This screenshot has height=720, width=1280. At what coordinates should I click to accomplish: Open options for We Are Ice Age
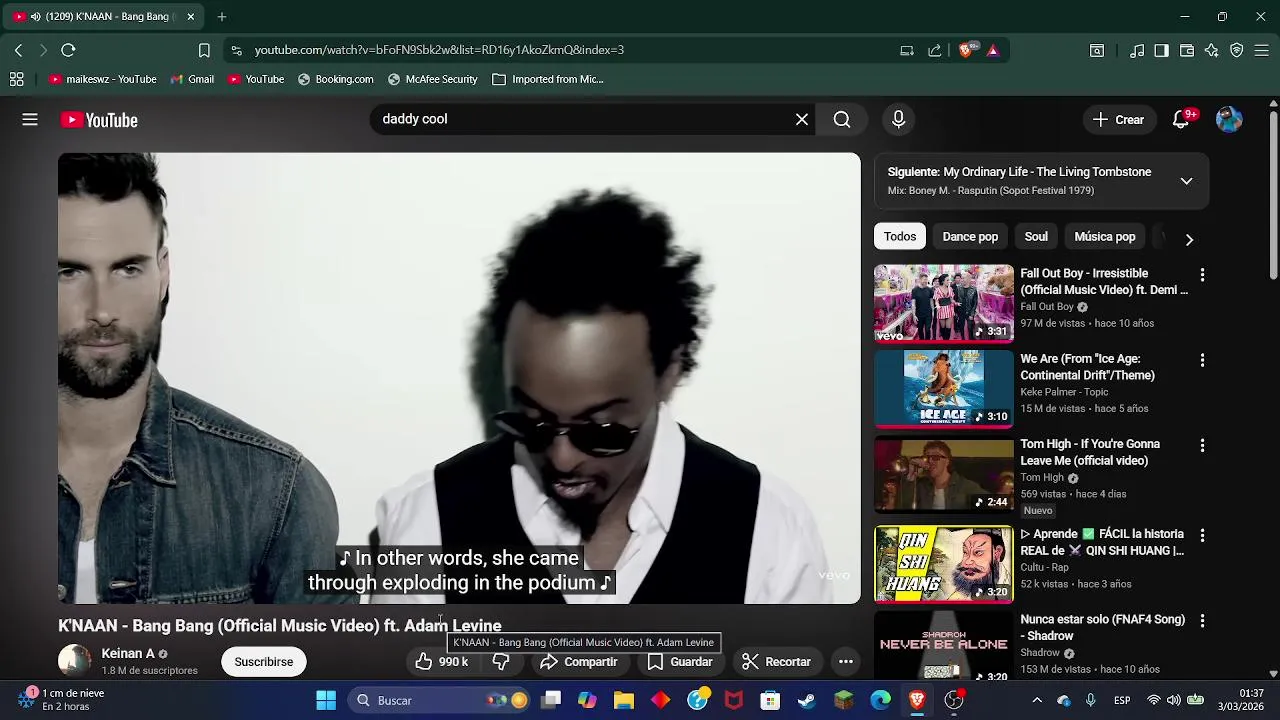coord(1202,360)
